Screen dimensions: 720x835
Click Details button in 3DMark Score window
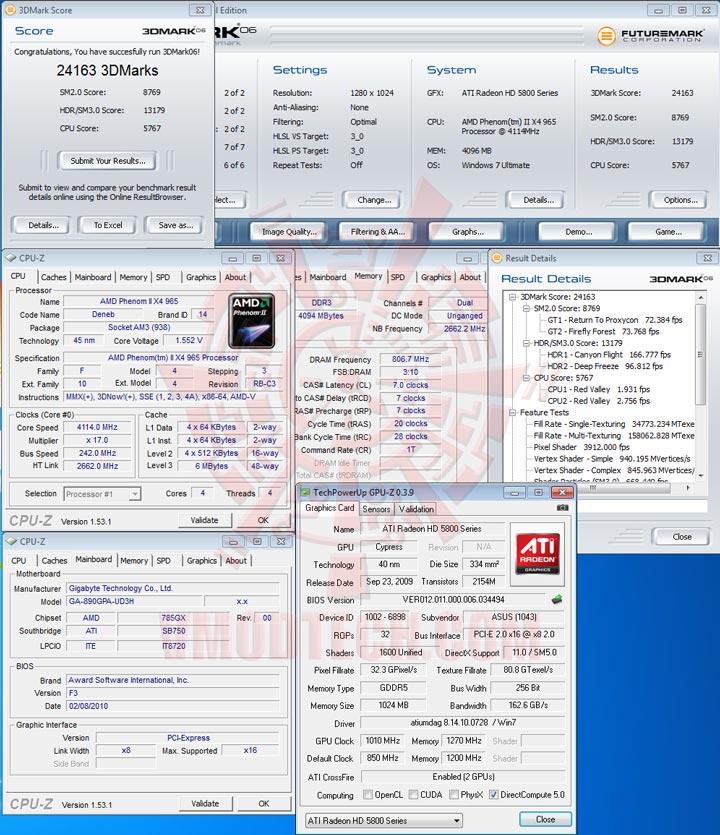[x=43, y=225]
